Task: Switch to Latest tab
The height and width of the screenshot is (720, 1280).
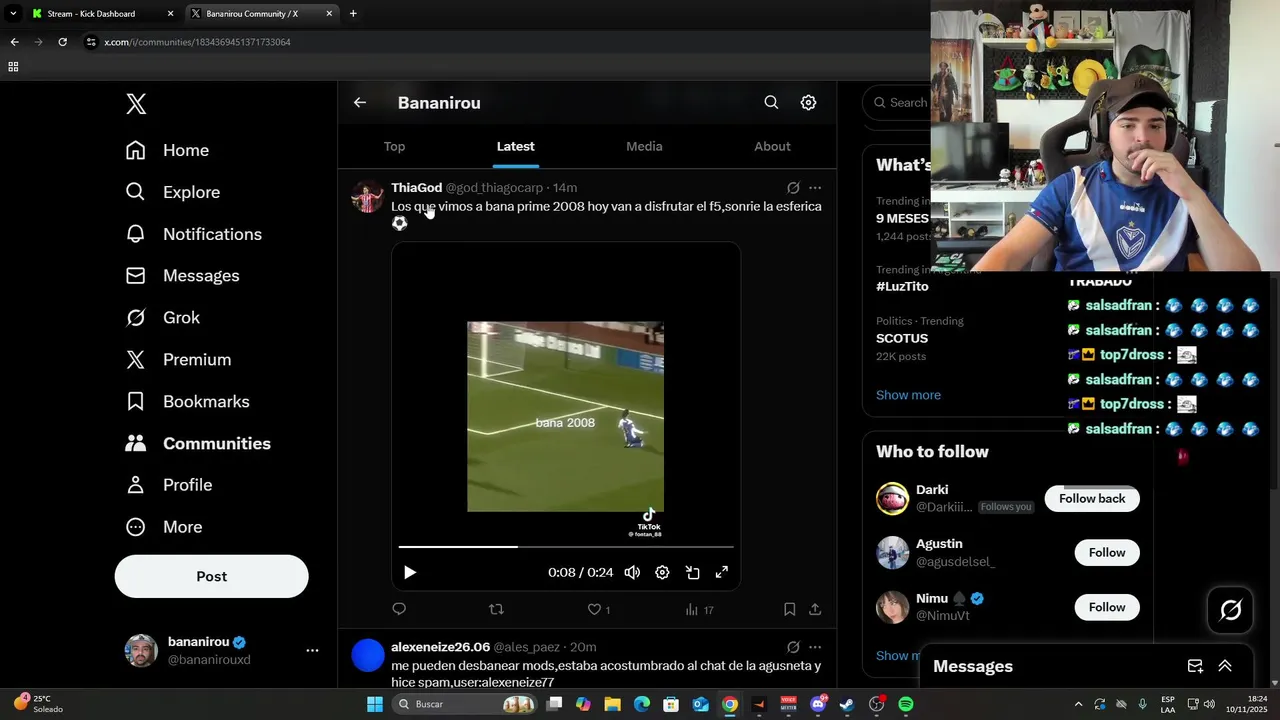Action: pyautogui.click(x=515, y=146)
